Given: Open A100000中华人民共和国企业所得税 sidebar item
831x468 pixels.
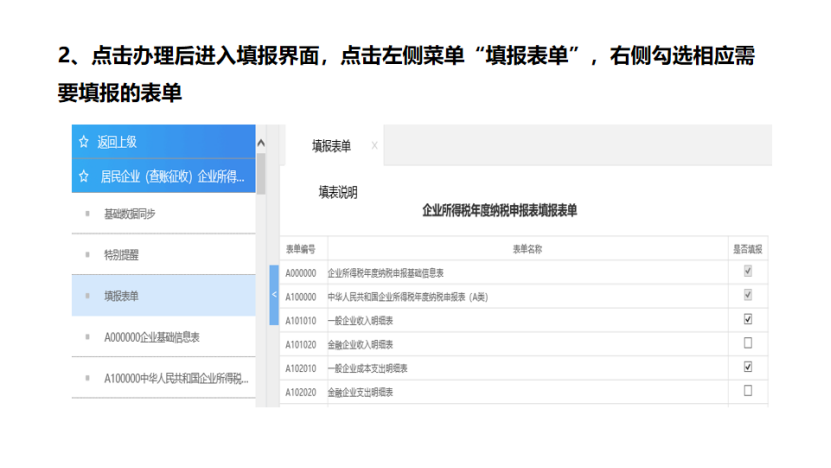Looking at the screenshot, I should 175,379.
